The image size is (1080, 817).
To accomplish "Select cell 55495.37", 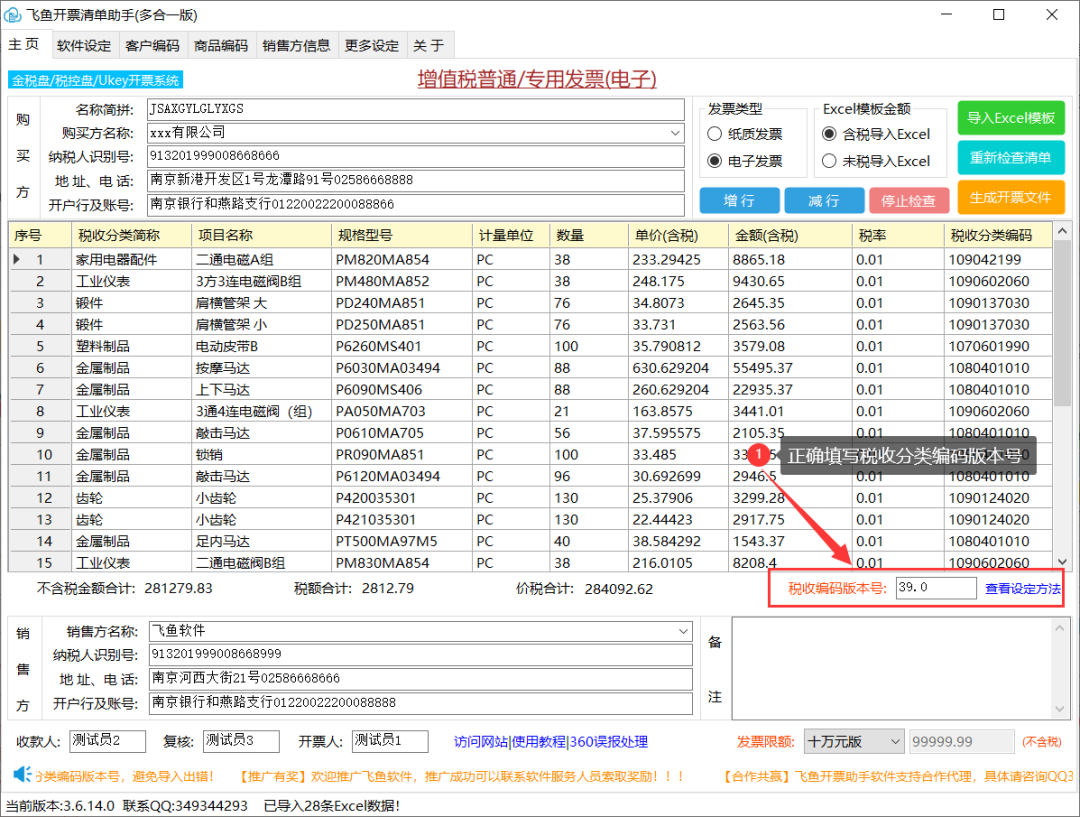I will tap(790, 368).
